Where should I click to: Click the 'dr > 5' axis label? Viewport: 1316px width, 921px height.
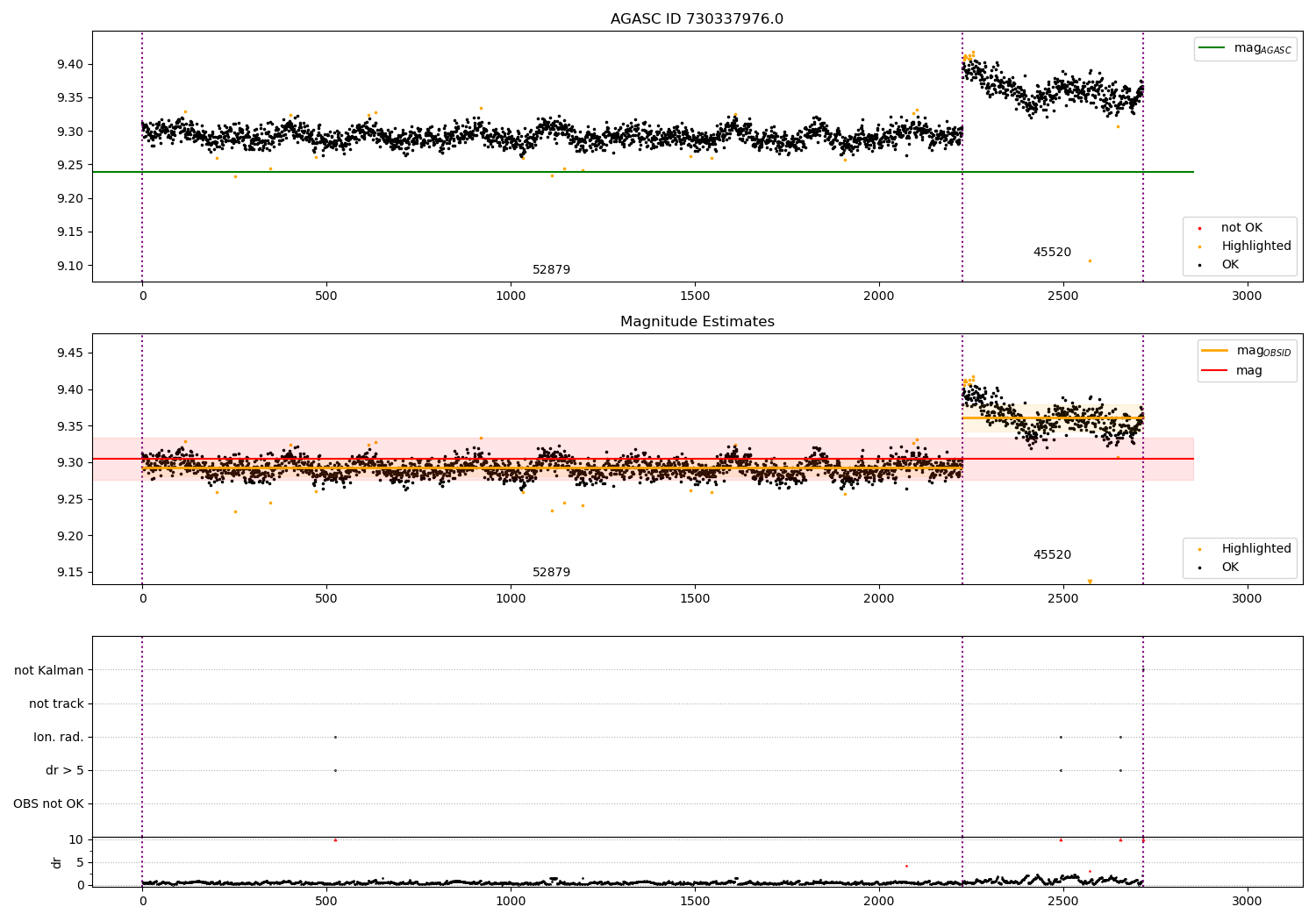coord(65,771)
